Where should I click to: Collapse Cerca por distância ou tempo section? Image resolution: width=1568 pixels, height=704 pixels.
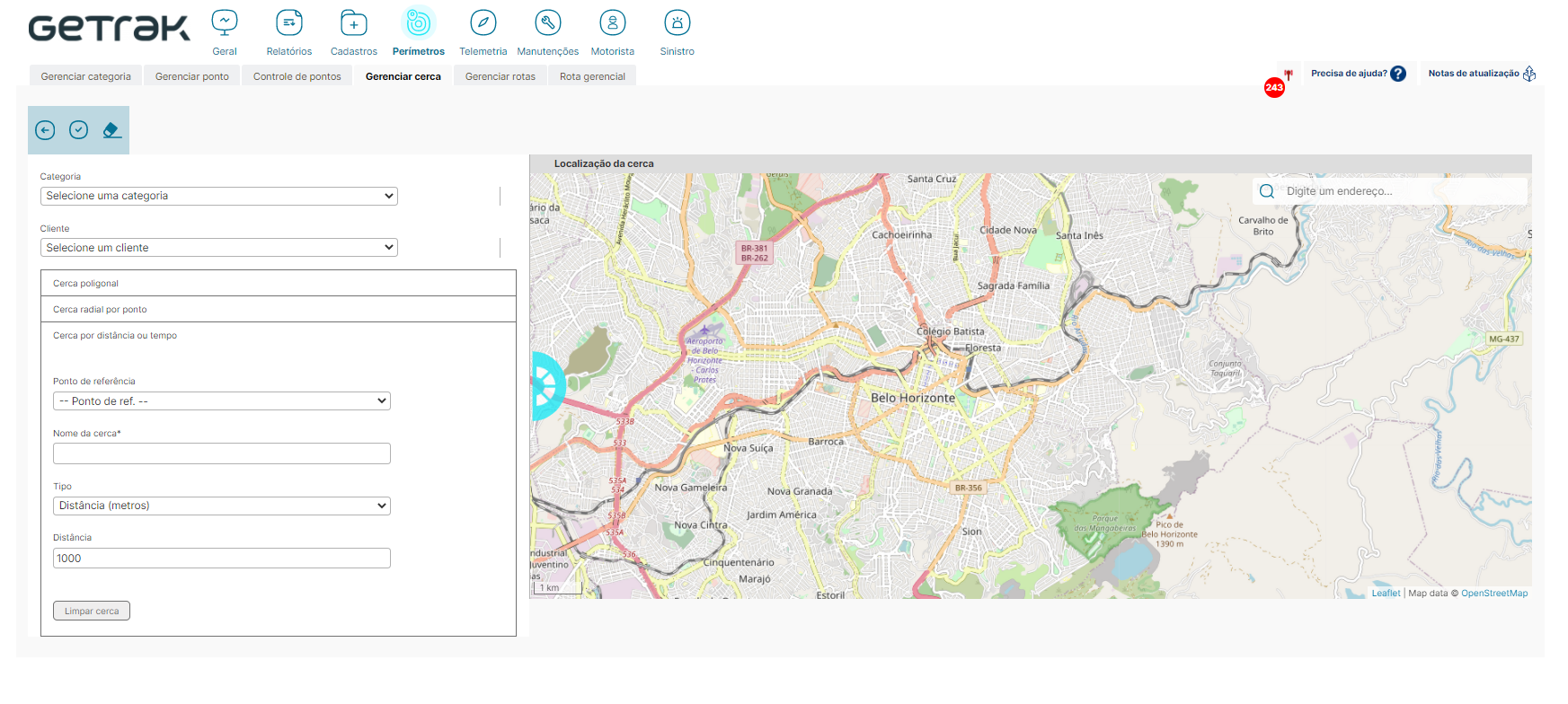pos(279,335)
